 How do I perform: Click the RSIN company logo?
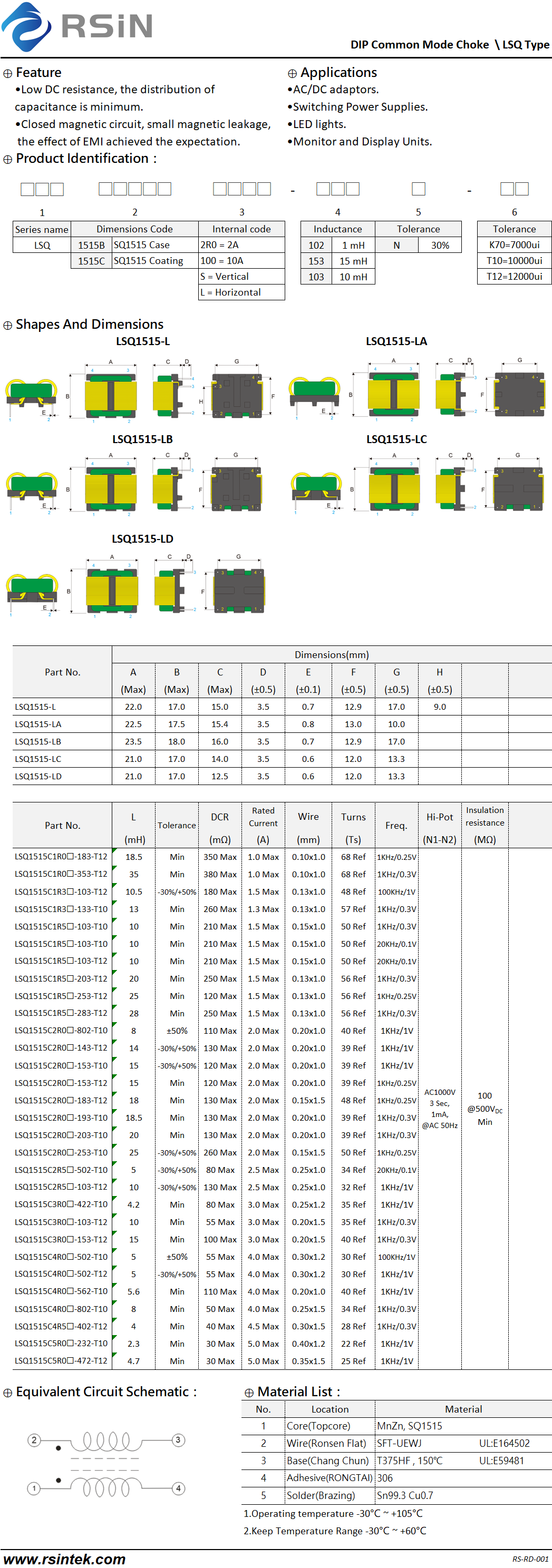[x=77, y=27]
